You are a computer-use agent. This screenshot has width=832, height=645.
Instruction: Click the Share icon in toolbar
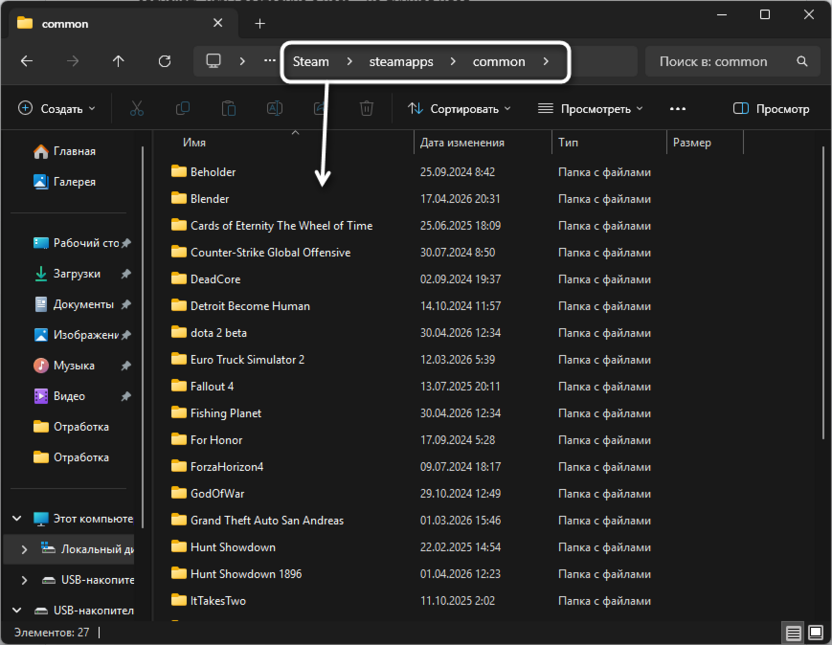pyautogui.click(x=319, y=109)
